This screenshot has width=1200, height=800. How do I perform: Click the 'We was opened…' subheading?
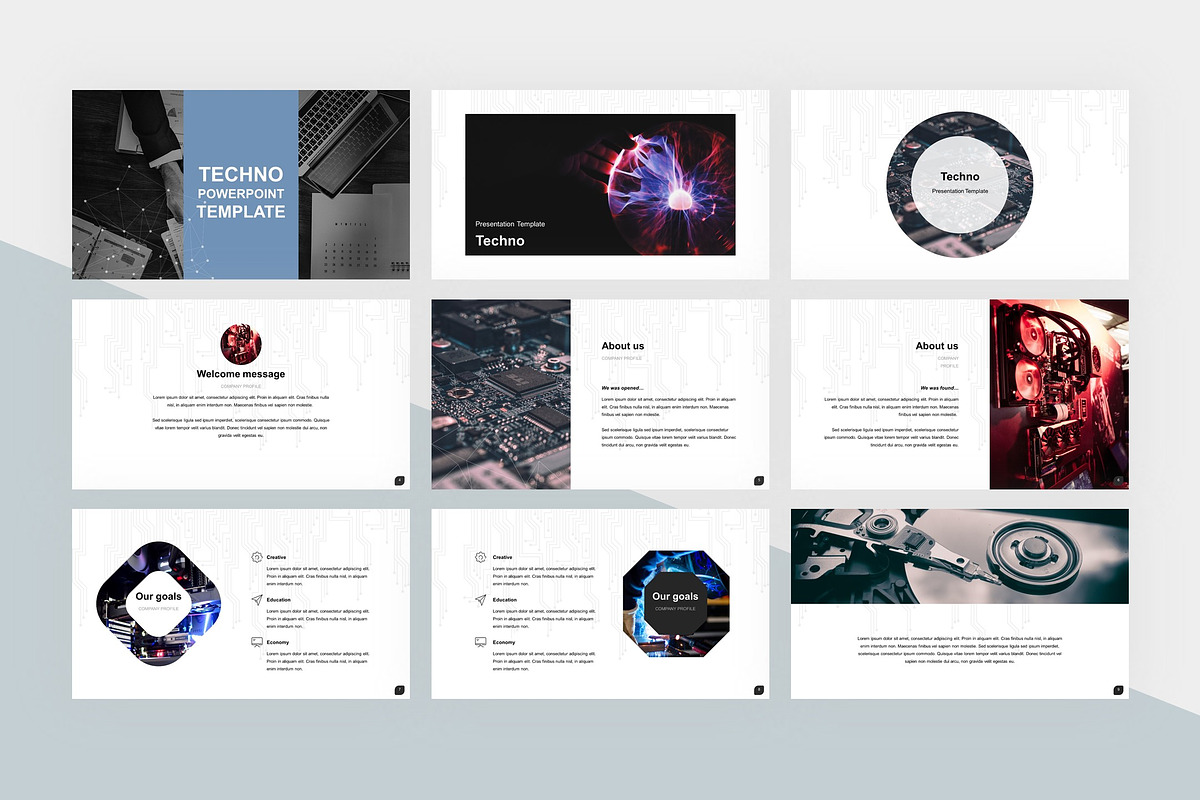(x=623, y=387)
